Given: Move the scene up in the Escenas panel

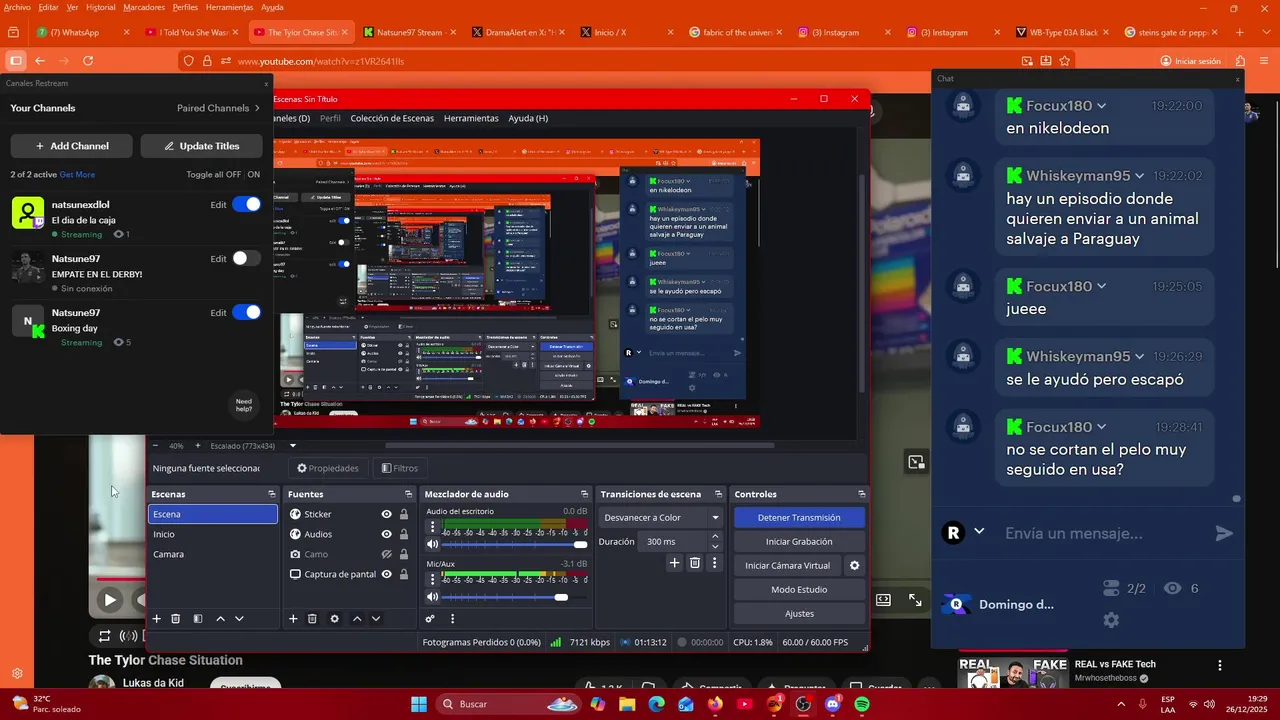Looking at the screenshot, I should coord(221,619).
